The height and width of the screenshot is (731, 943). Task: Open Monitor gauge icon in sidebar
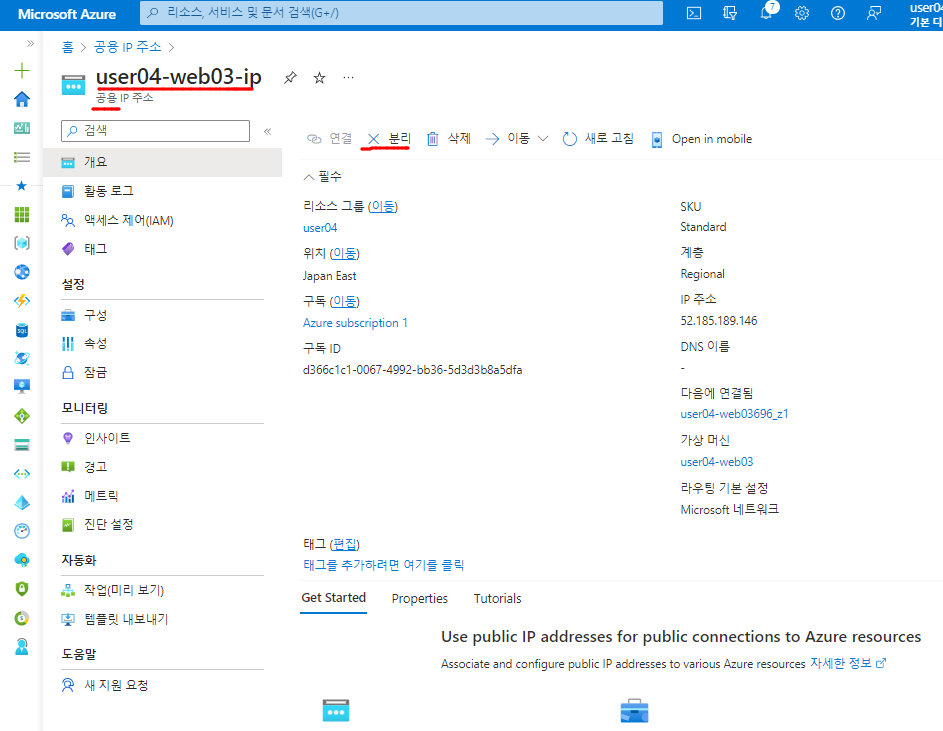[x=22, y=531]
